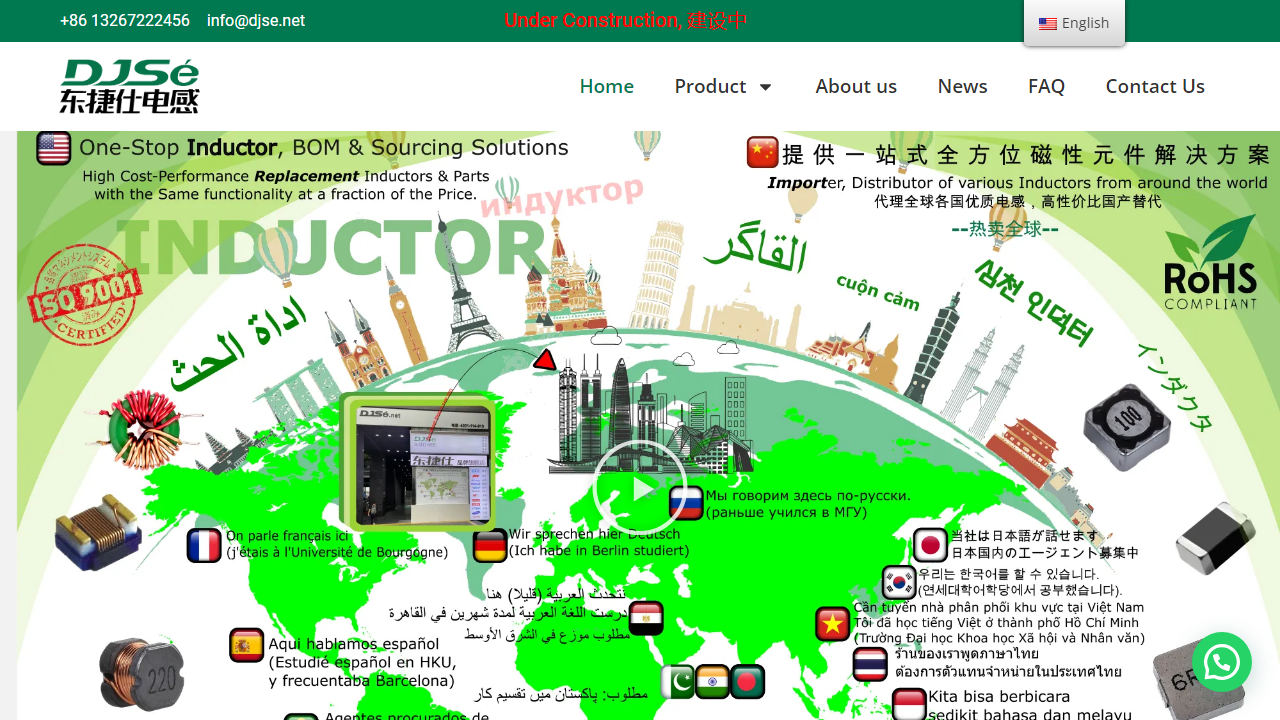Click the Thai flag icon
Screen dimensions: 1280x720
[x=870, y=665]
